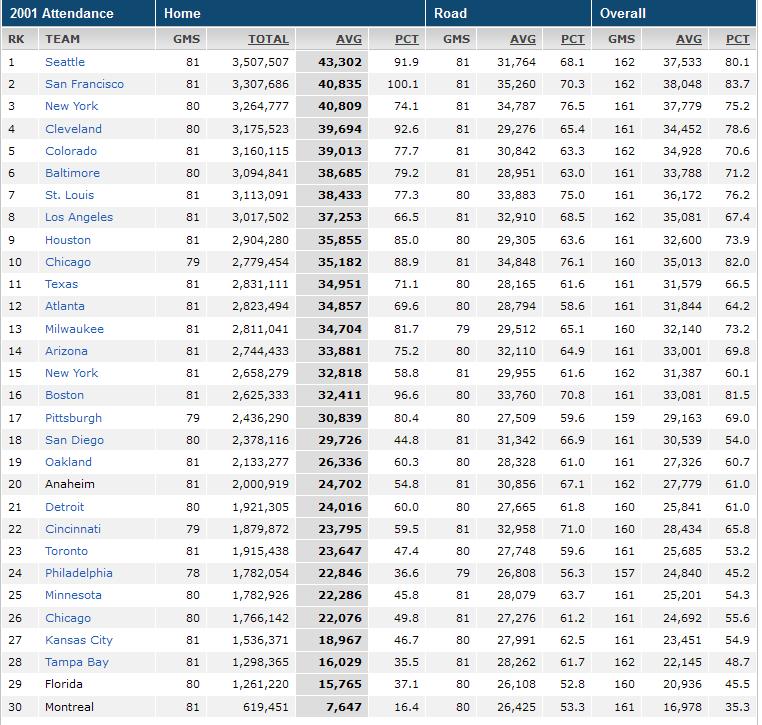Select Montreal's home total 619,451

click(266, 707)
